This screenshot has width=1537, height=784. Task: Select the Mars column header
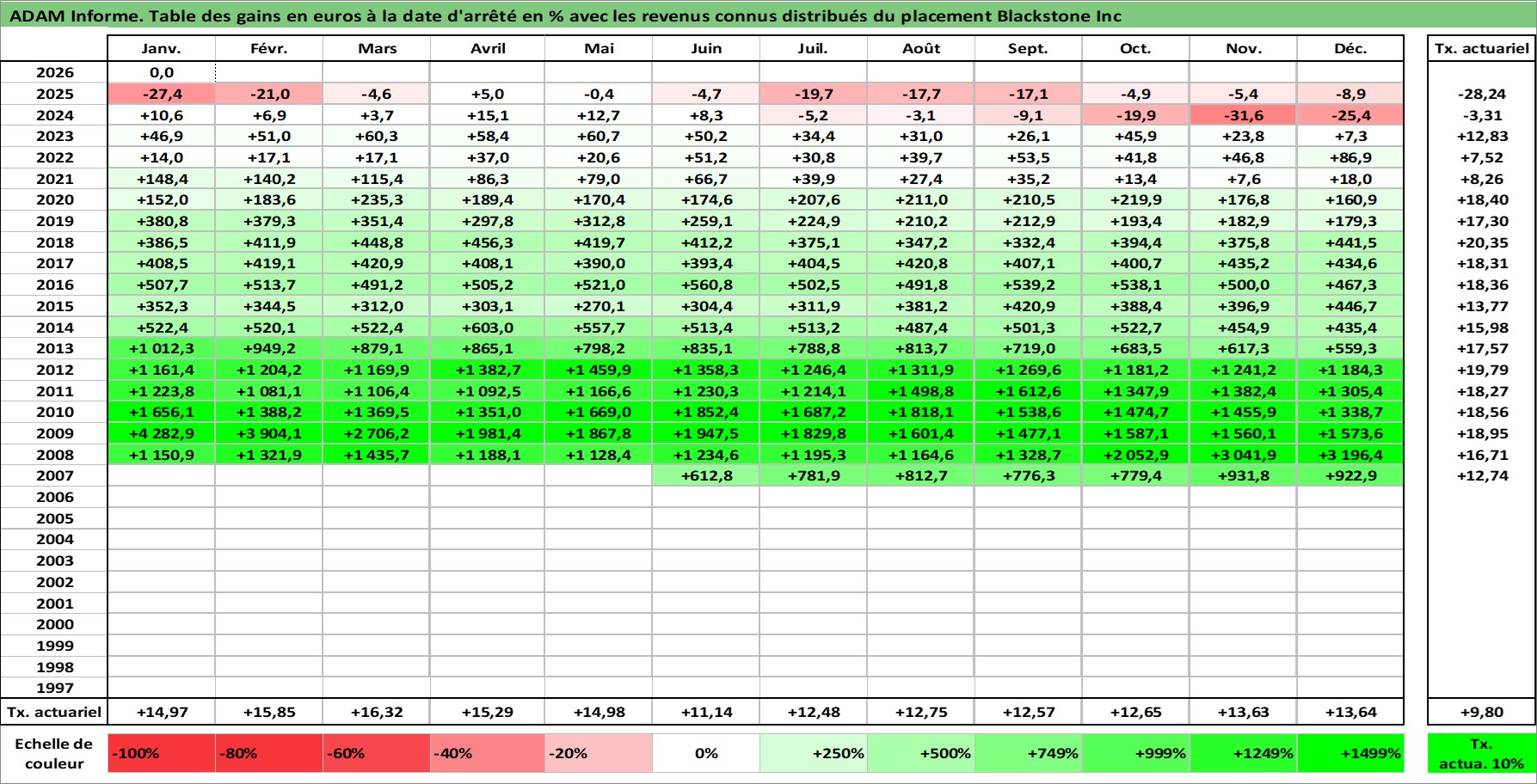point(377,49)
